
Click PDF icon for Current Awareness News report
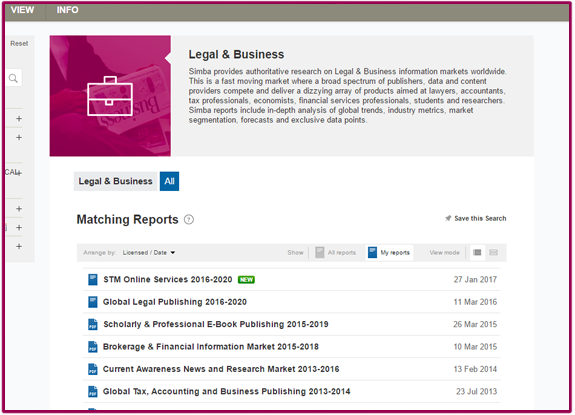[93, 369]
